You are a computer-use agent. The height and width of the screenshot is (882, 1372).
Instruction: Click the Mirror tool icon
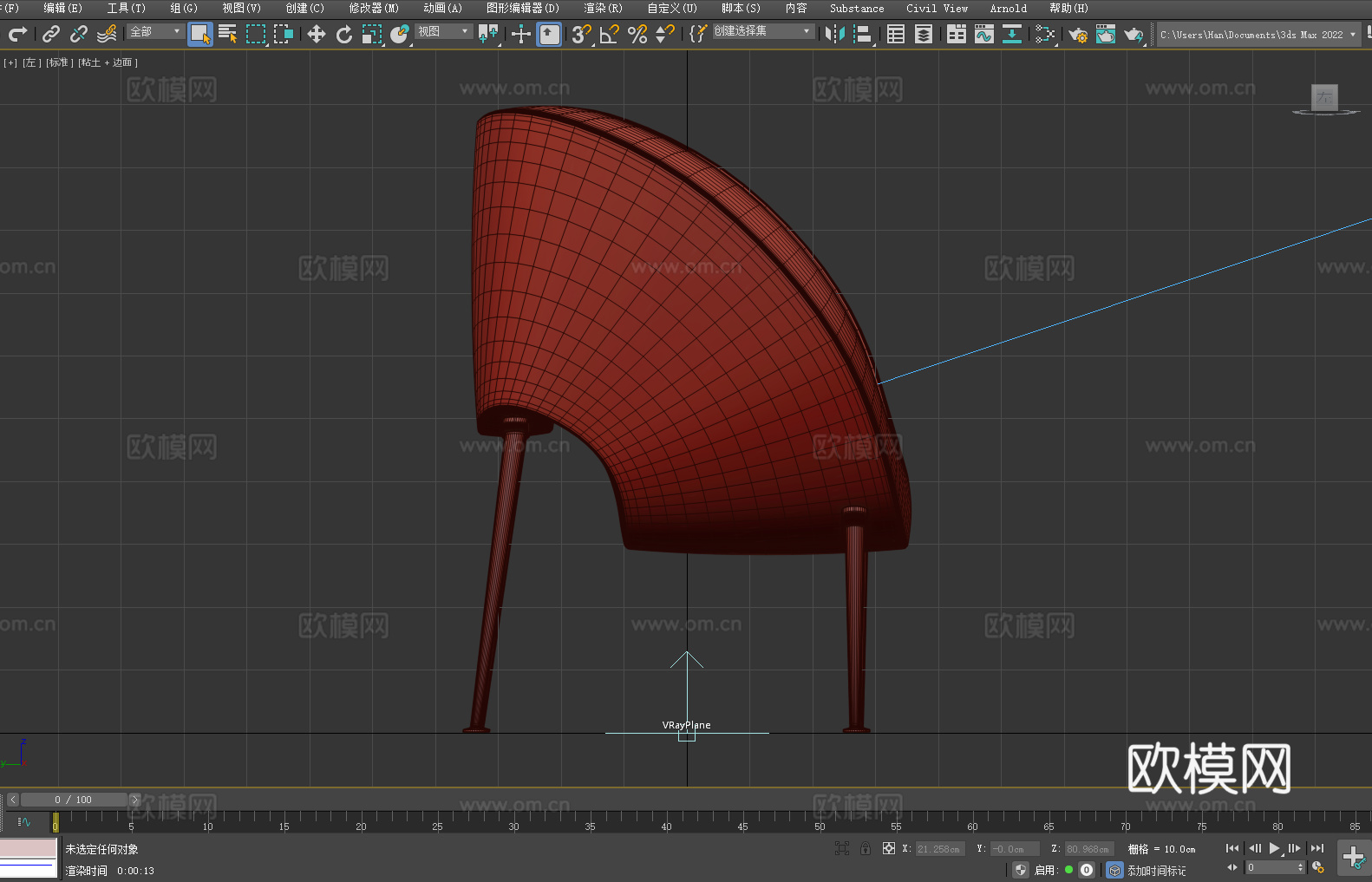[x=835, y=34]
